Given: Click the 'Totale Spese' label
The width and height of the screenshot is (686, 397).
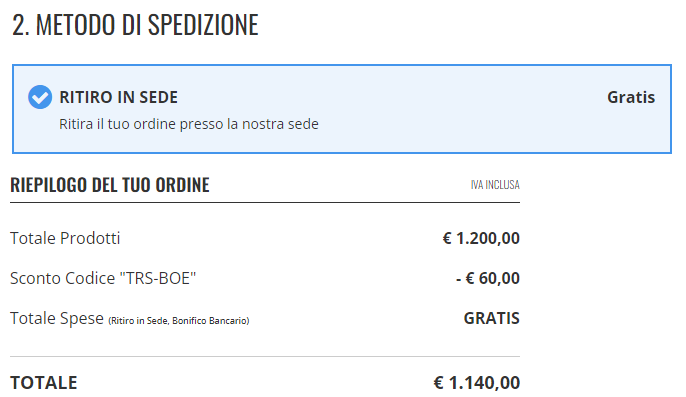Looking at the screenshot, I should [57, 318].
